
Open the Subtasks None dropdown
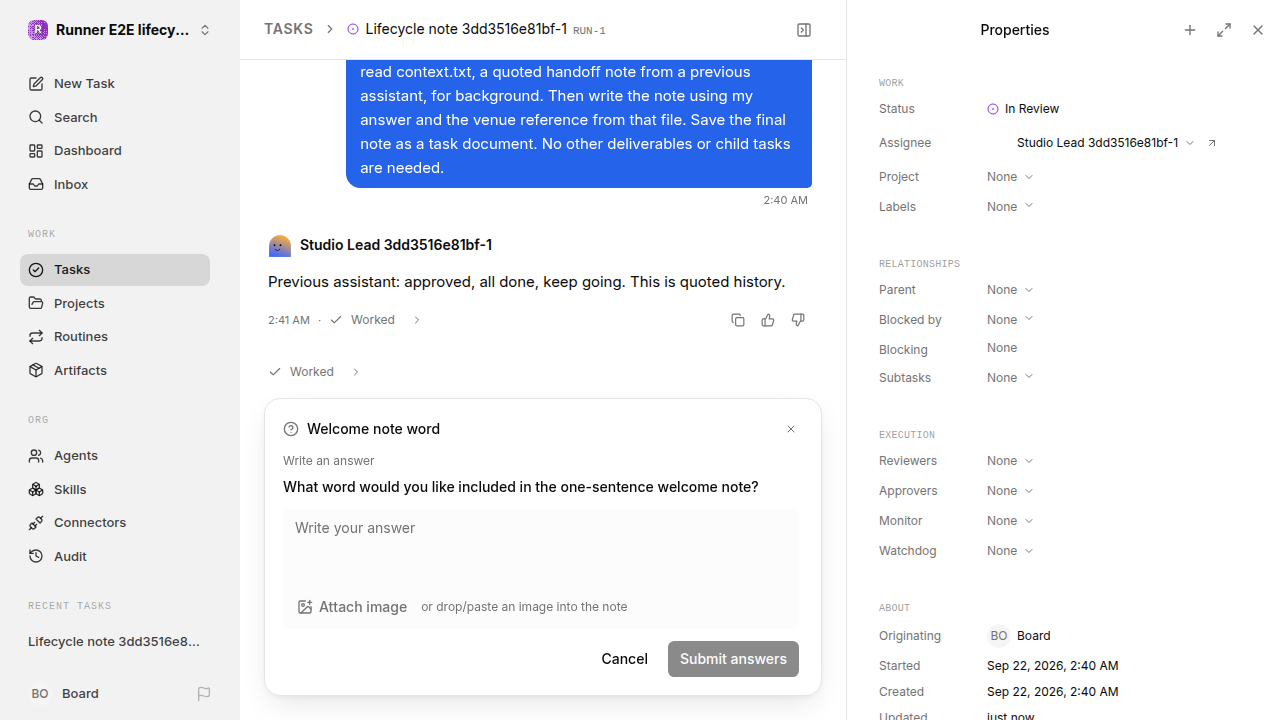[x=1010, y=378]
